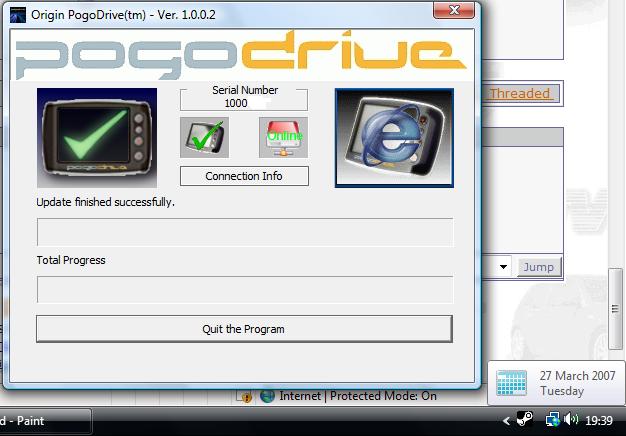This screenshot has width=626, height=436.
Task: Click the Online network status icon
Action: point(283,137)
